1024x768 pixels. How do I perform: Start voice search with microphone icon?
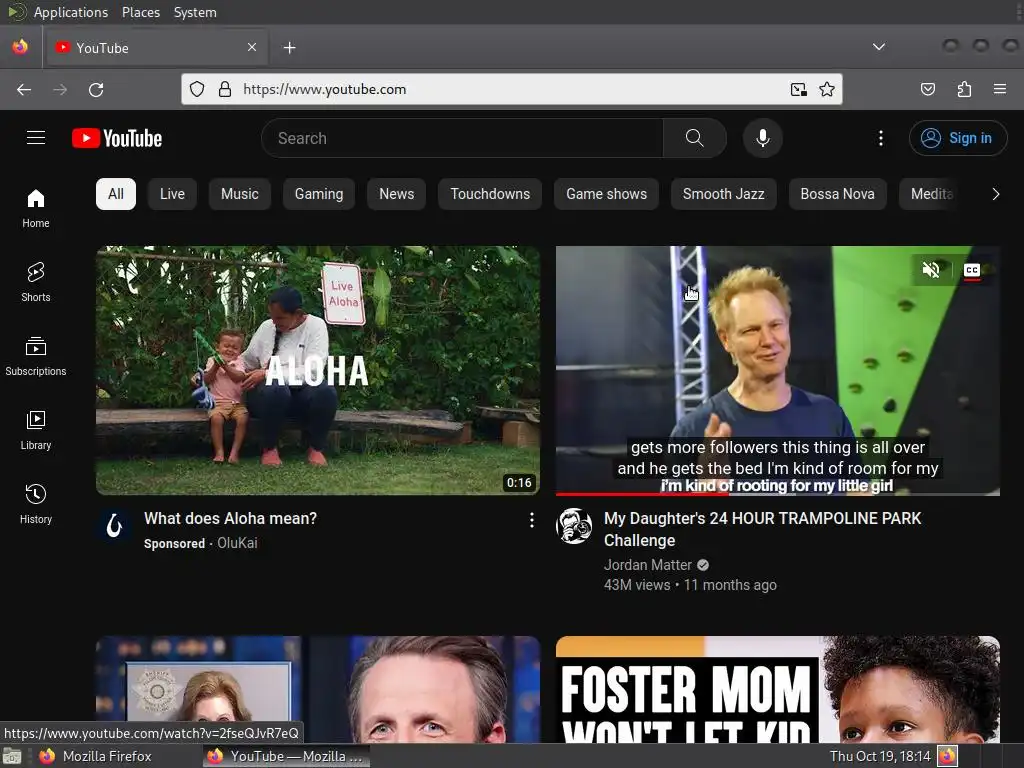click(x=762, y=138)
